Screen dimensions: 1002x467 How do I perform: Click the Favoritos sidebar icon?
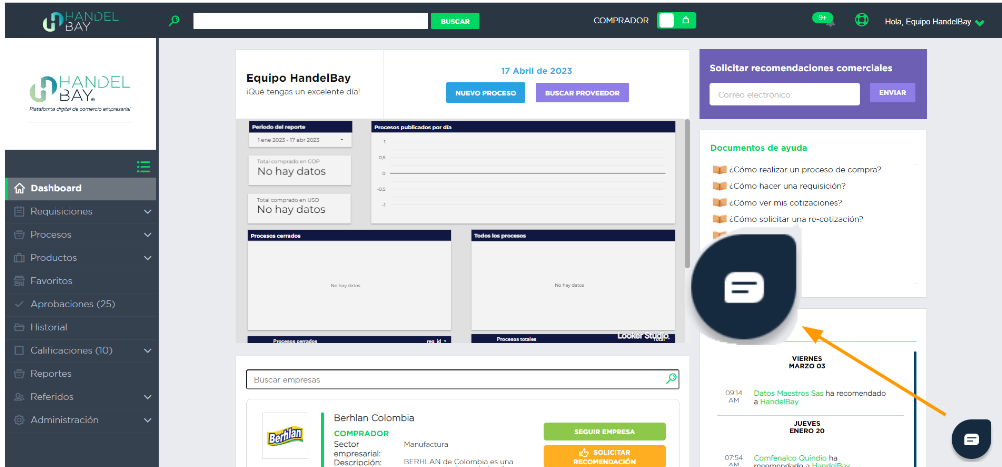[x=19, y=281]
